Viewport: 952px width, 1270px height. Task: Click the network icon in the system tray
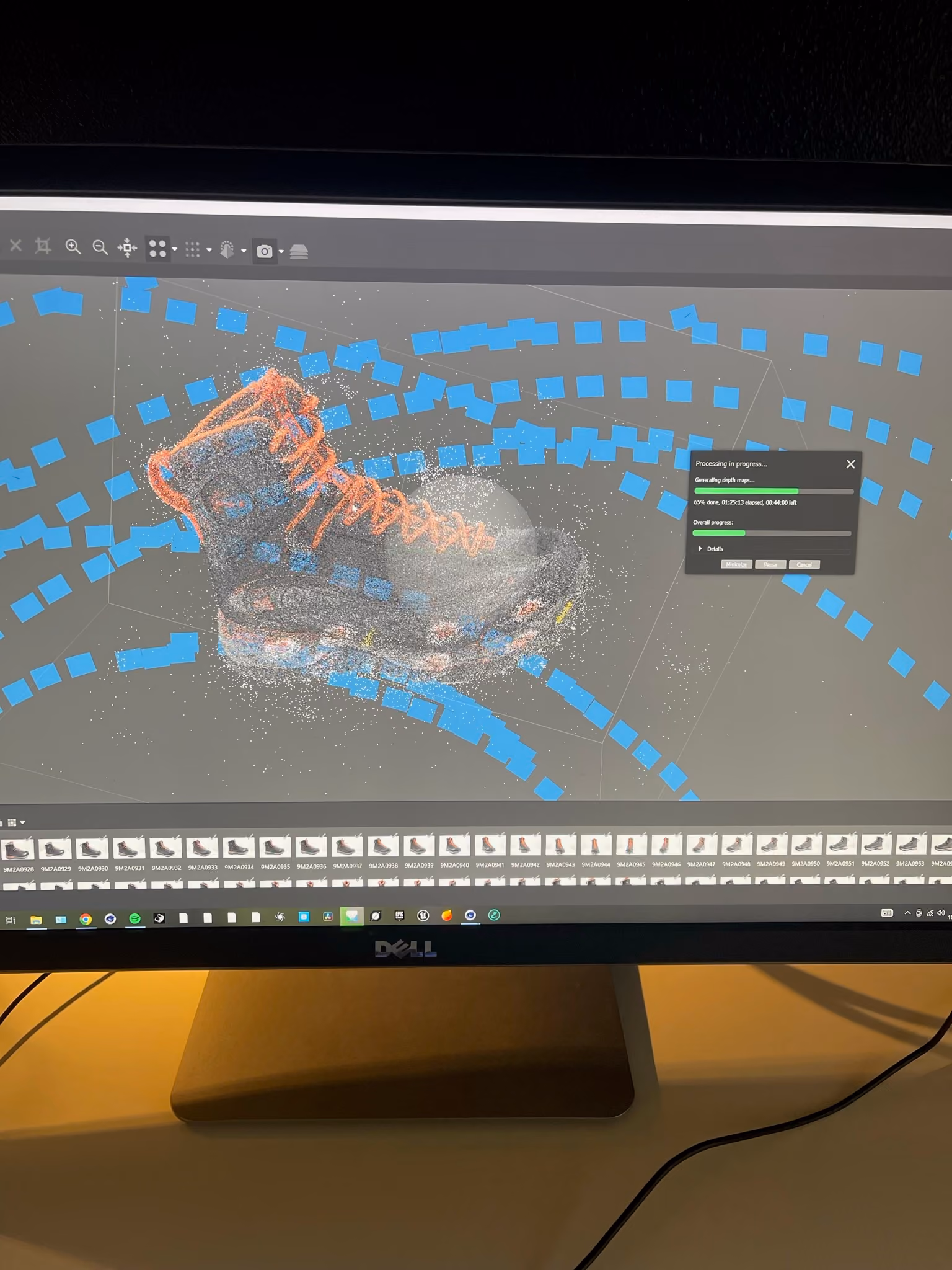pyautogui.click(x=930, y=913)
